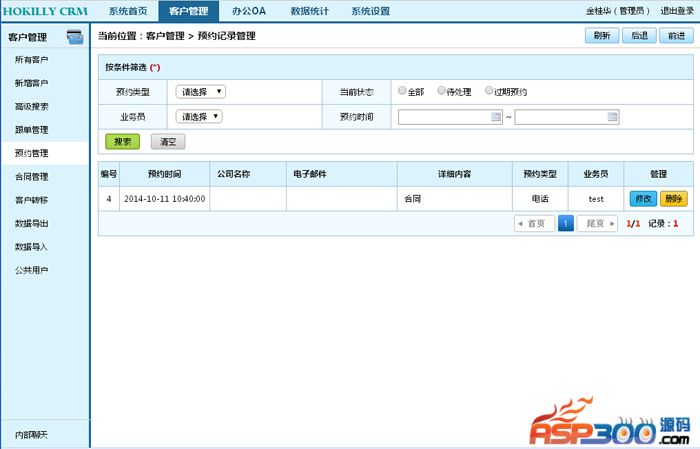Open the start date calendar picker icon

pos(496,117)
